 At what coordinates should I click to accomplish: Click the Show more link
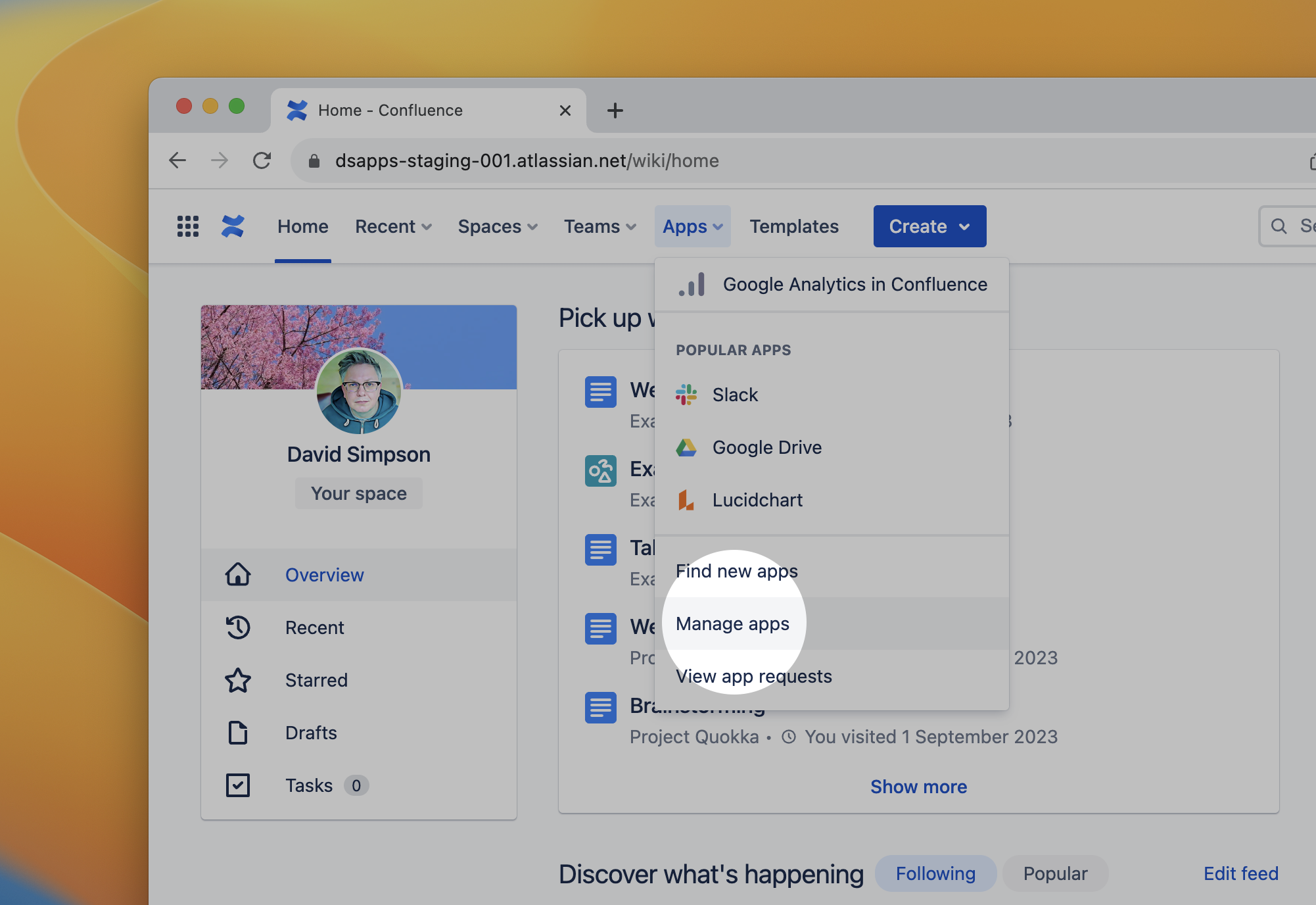point(918,787)
